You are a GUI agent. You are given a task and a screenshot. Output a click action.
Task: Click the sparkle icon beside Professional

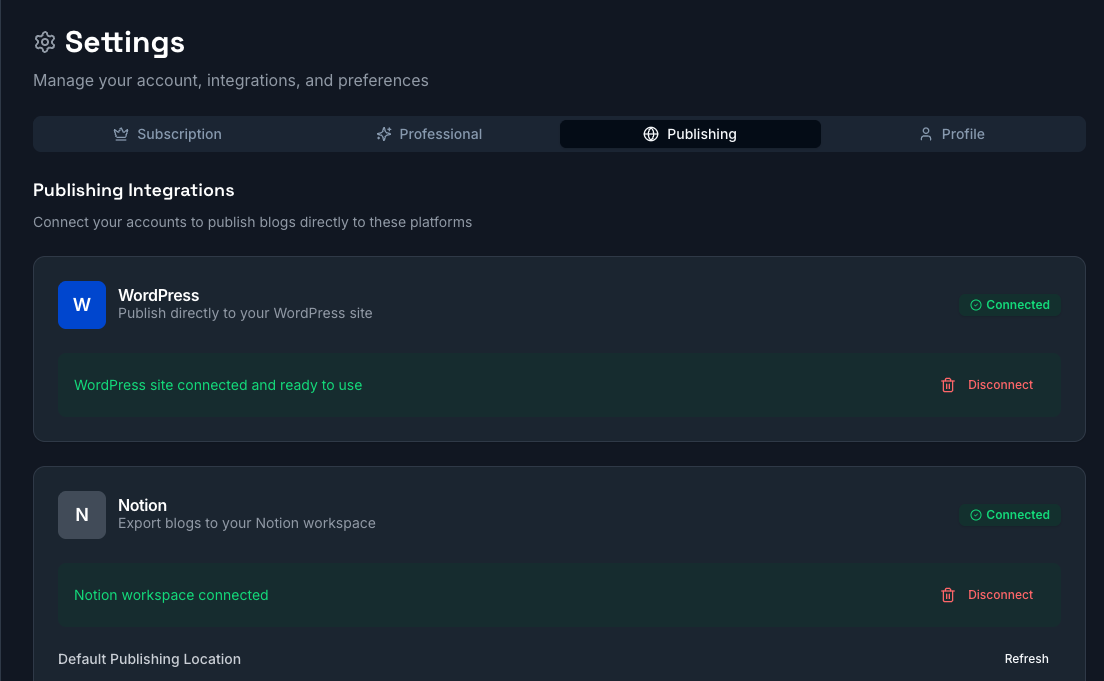tap(384, 134)
